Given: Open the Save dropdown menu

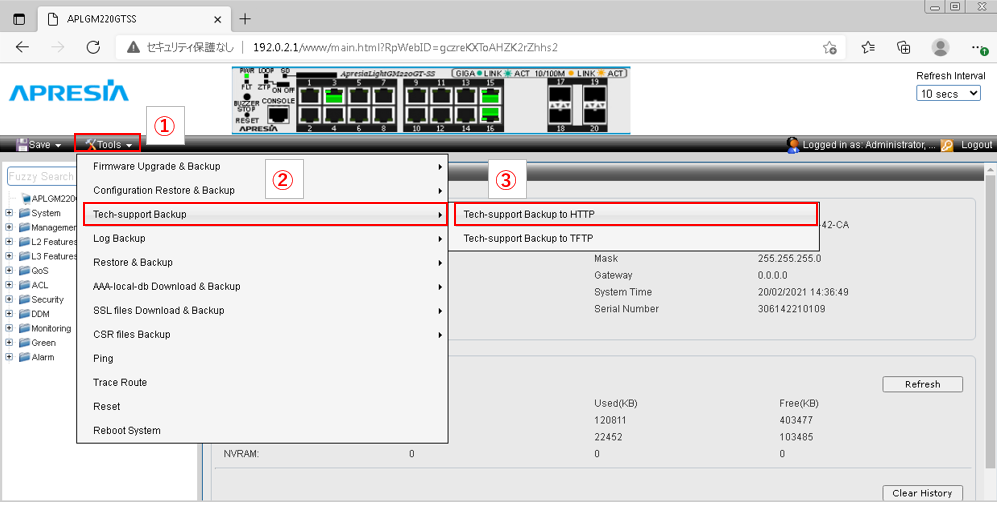Looking at the screenshot, I should [39, 145].
